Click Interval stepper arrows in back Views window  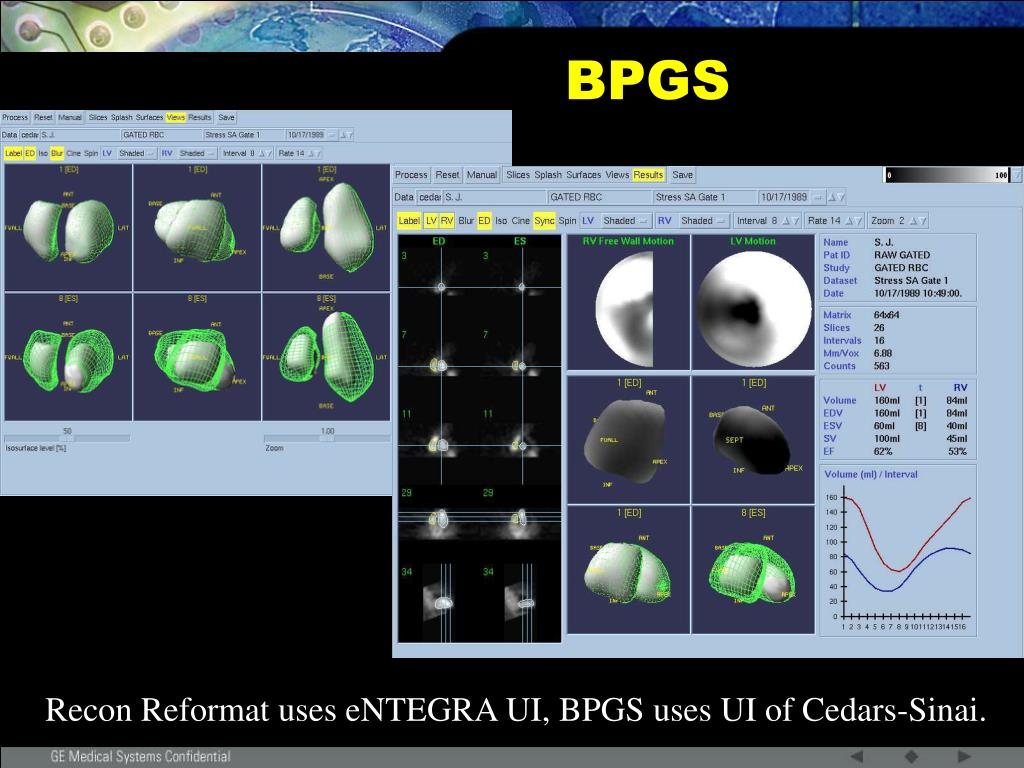(x=264, y=153)
